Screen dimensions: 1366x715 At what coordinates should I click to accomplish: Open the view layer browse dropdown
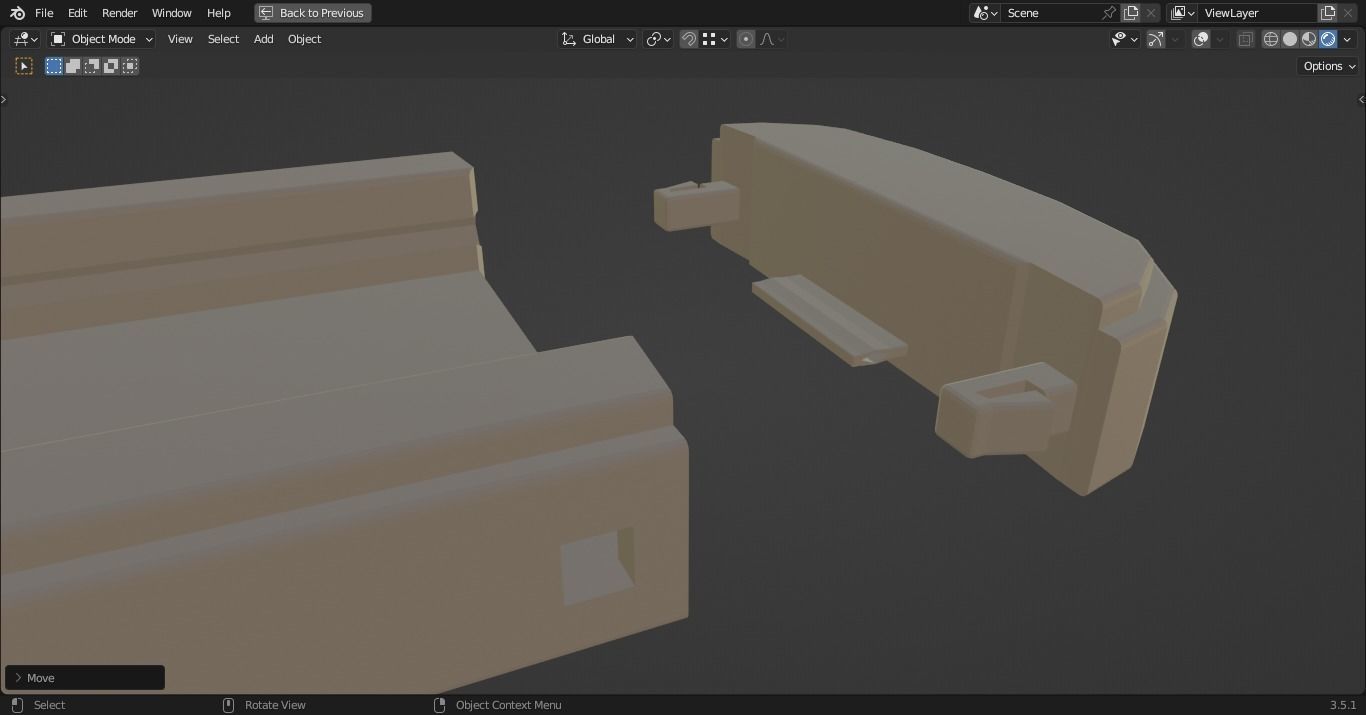[1182, 13]
